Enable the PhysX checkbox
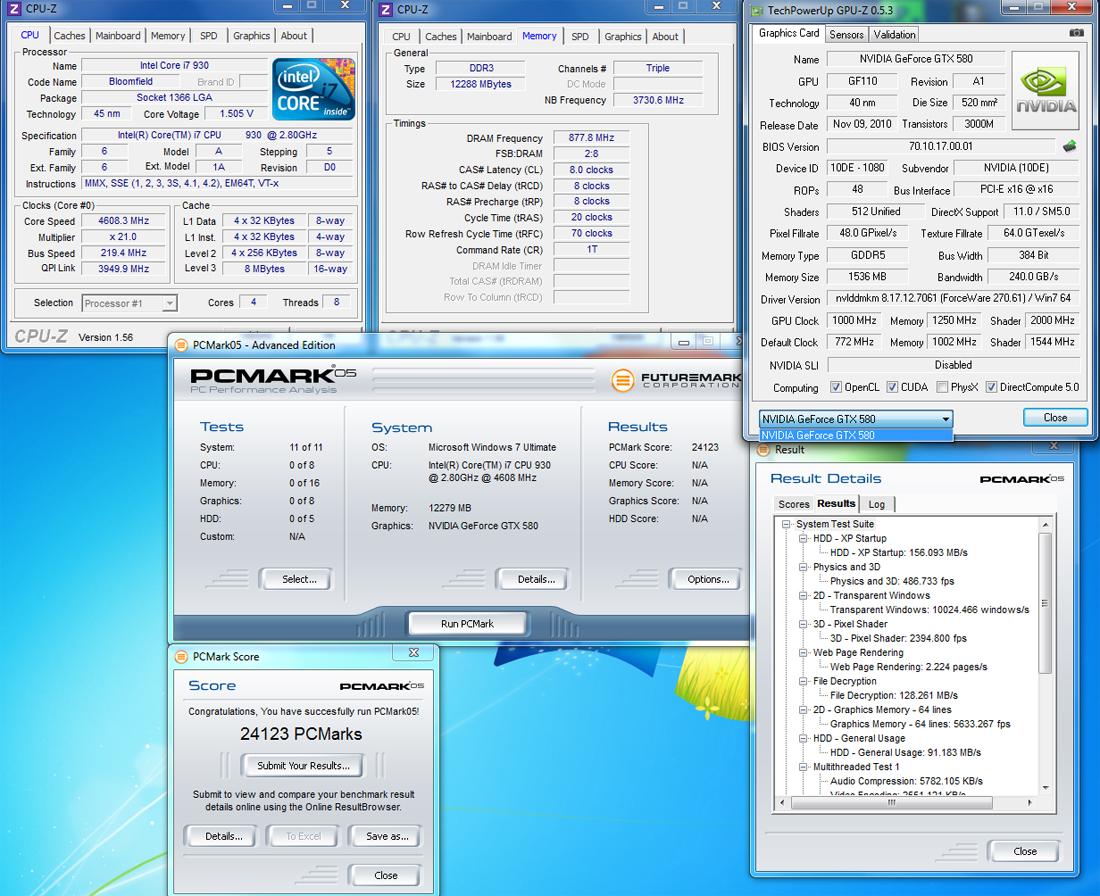The width and height of the screenshot is (1100, 896). tap(942, 387)
